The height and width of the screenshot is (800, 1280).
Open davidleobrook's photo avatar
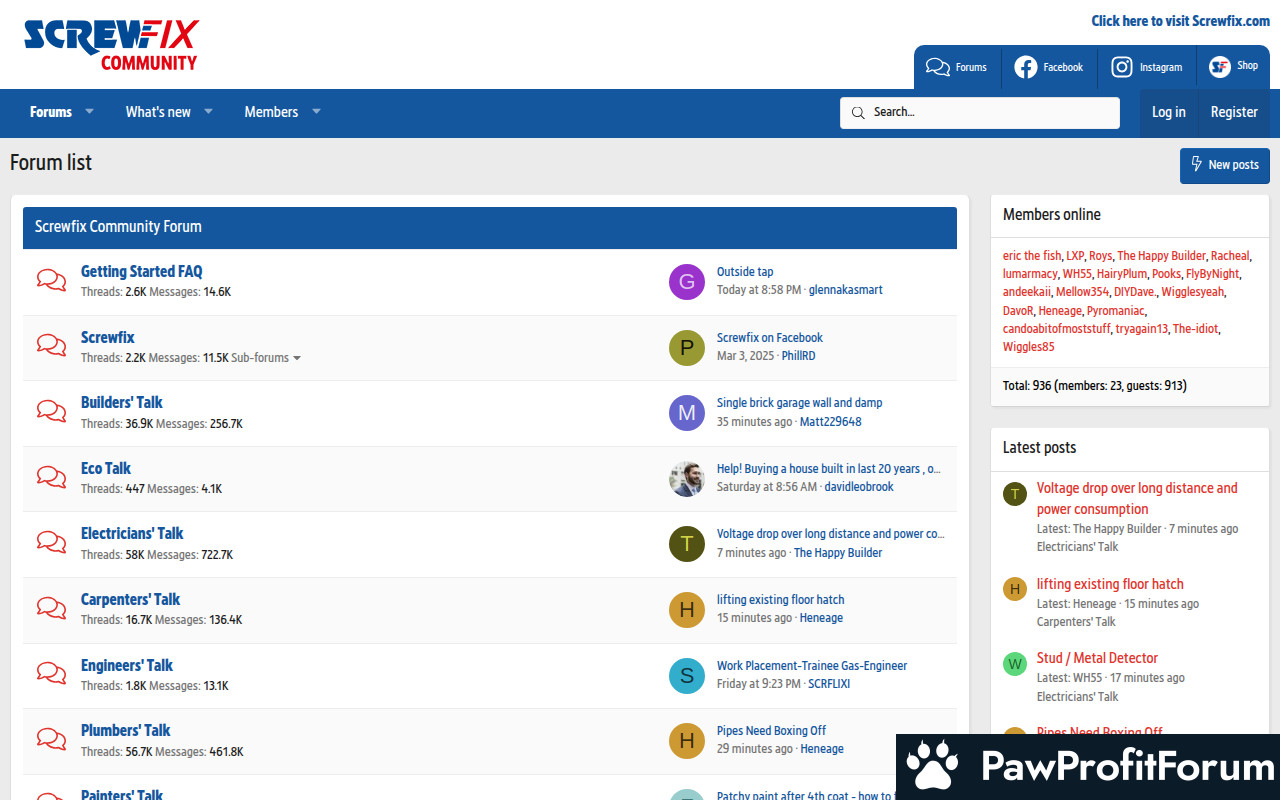pyautogui.click(x=687, y=479)
